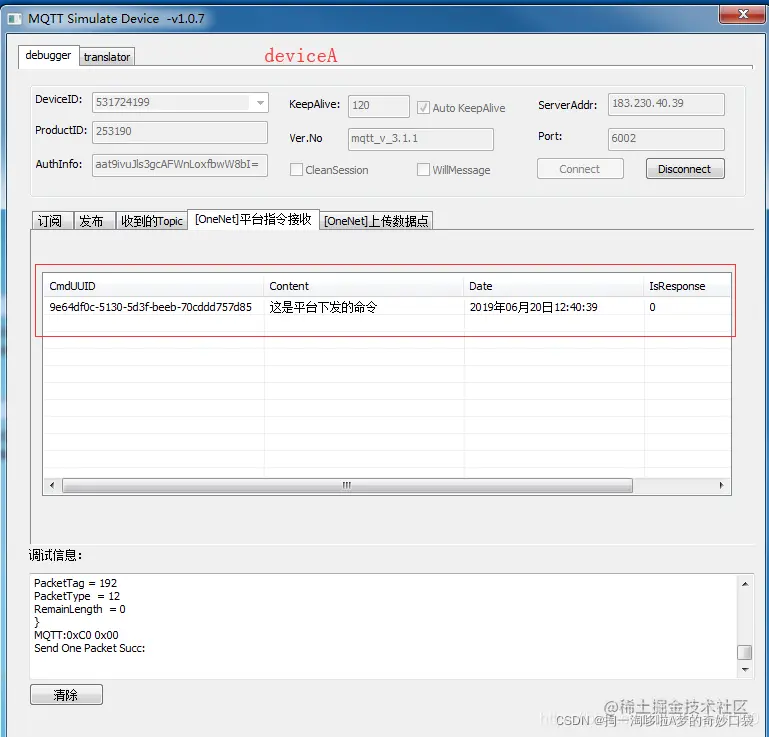The width and height of the screenshot is (769, 737).
Task: Select the row with CmdUUID 9e64df0c-5130-5d3f-beeb-70cddd757d85
Action: click(387, 307)
